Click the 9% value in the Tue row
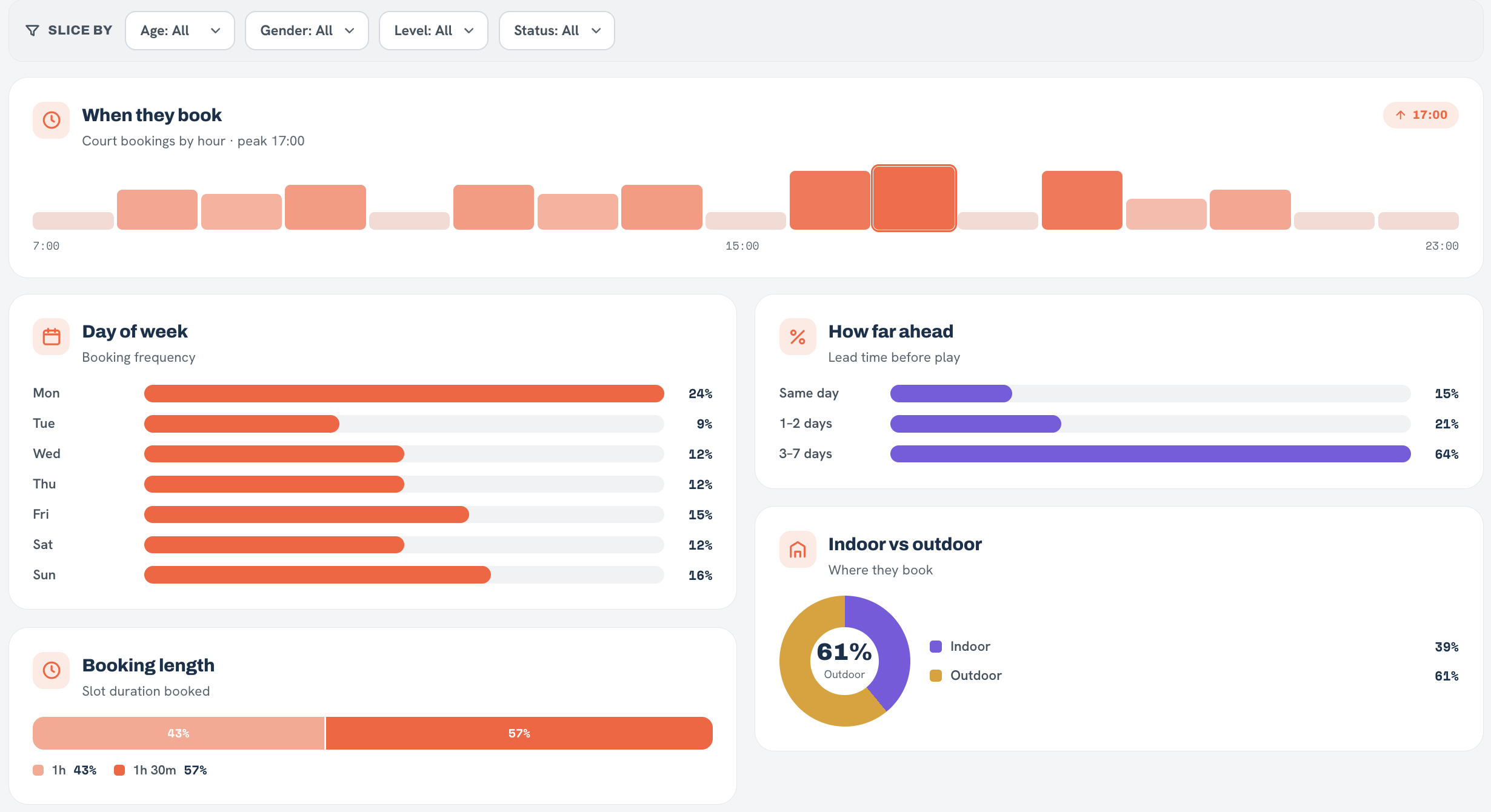Screen dimensions: 1491x812 click(x=704, y=424)
